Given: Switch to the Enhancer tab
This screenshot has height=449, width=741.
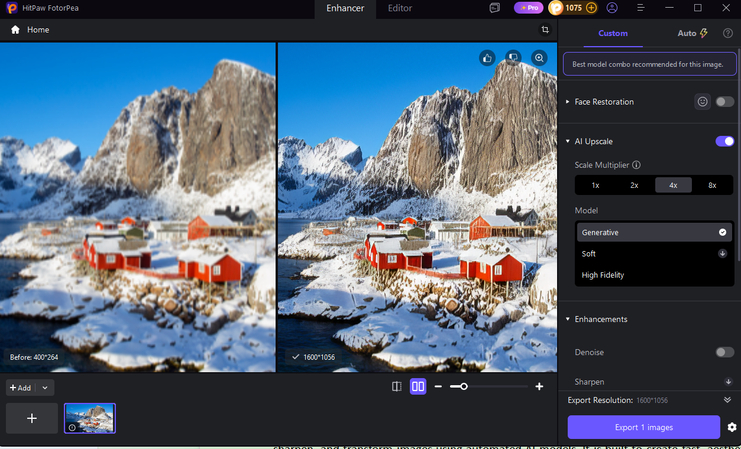Looking at the screenshot, I should (x=345, y=9).
